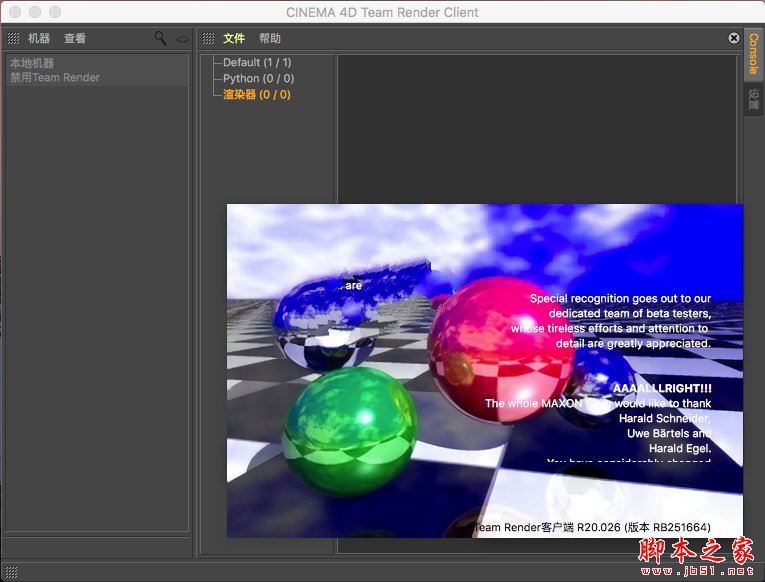Viewport: 765px width, 582px height.
Task: Open the 帮助 menu
Action: [x=270, y=38]
